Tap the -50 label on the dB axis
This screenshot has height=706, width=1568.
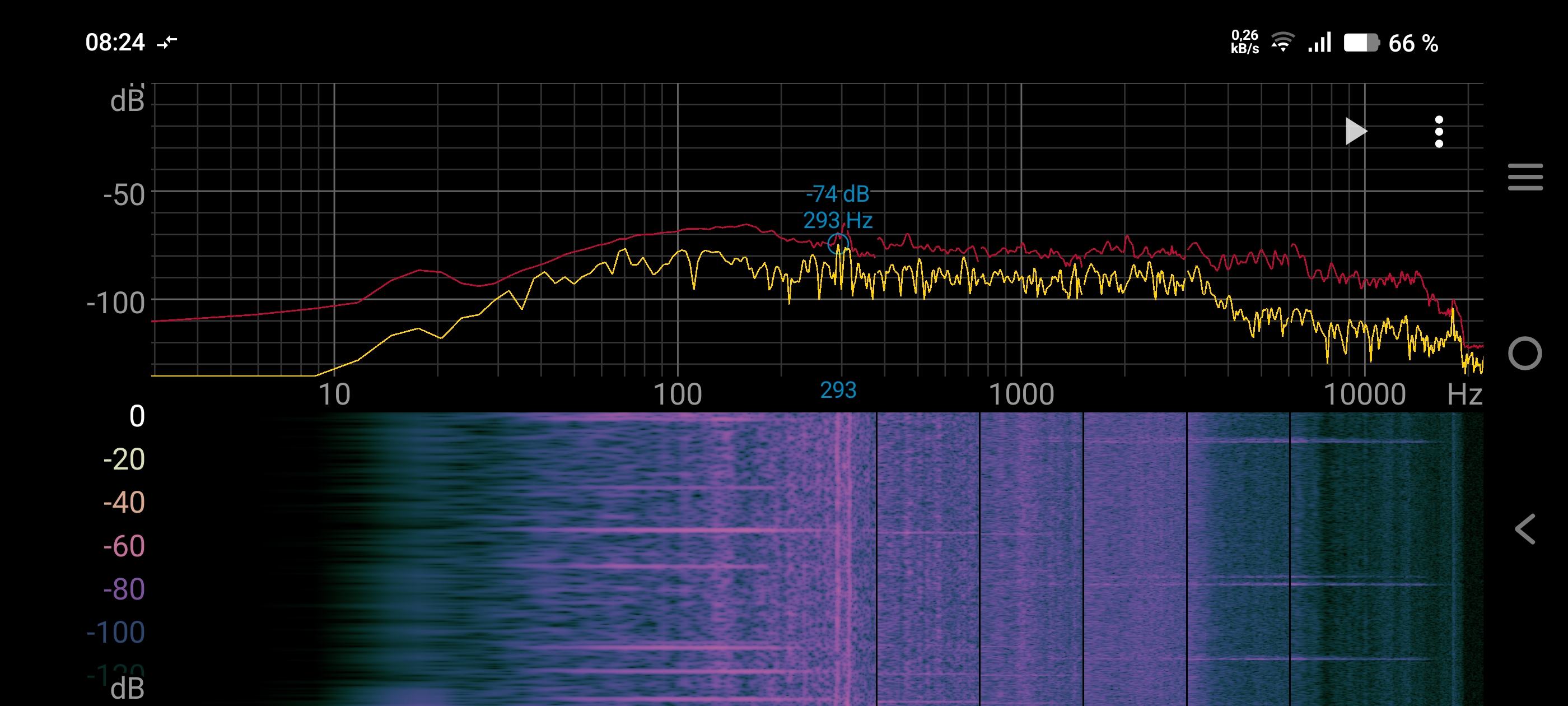click(124, 196)
